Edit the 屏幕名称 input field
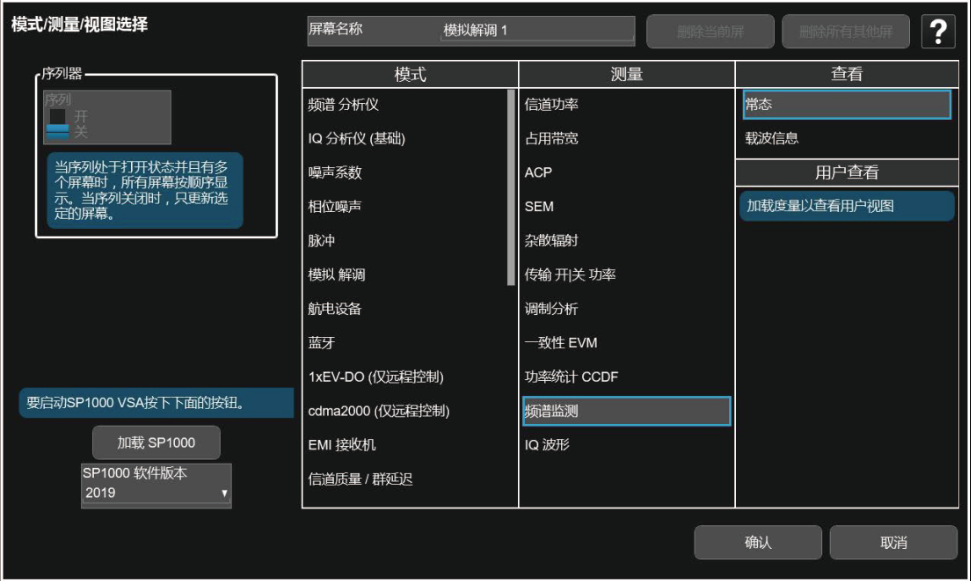Viewport: 971px width, 581px height. [x=536, y=31]
